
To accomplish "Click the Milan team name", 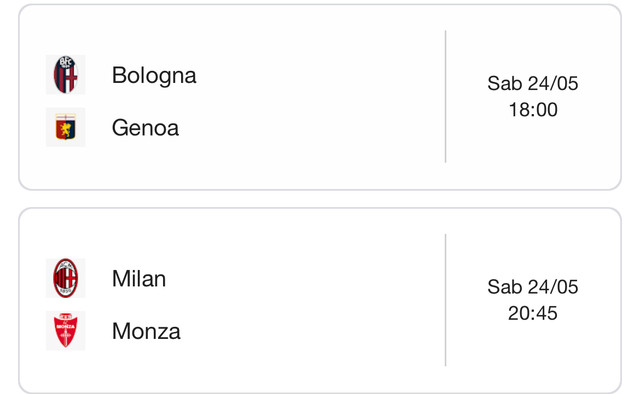I will click(x=139, y=279).
